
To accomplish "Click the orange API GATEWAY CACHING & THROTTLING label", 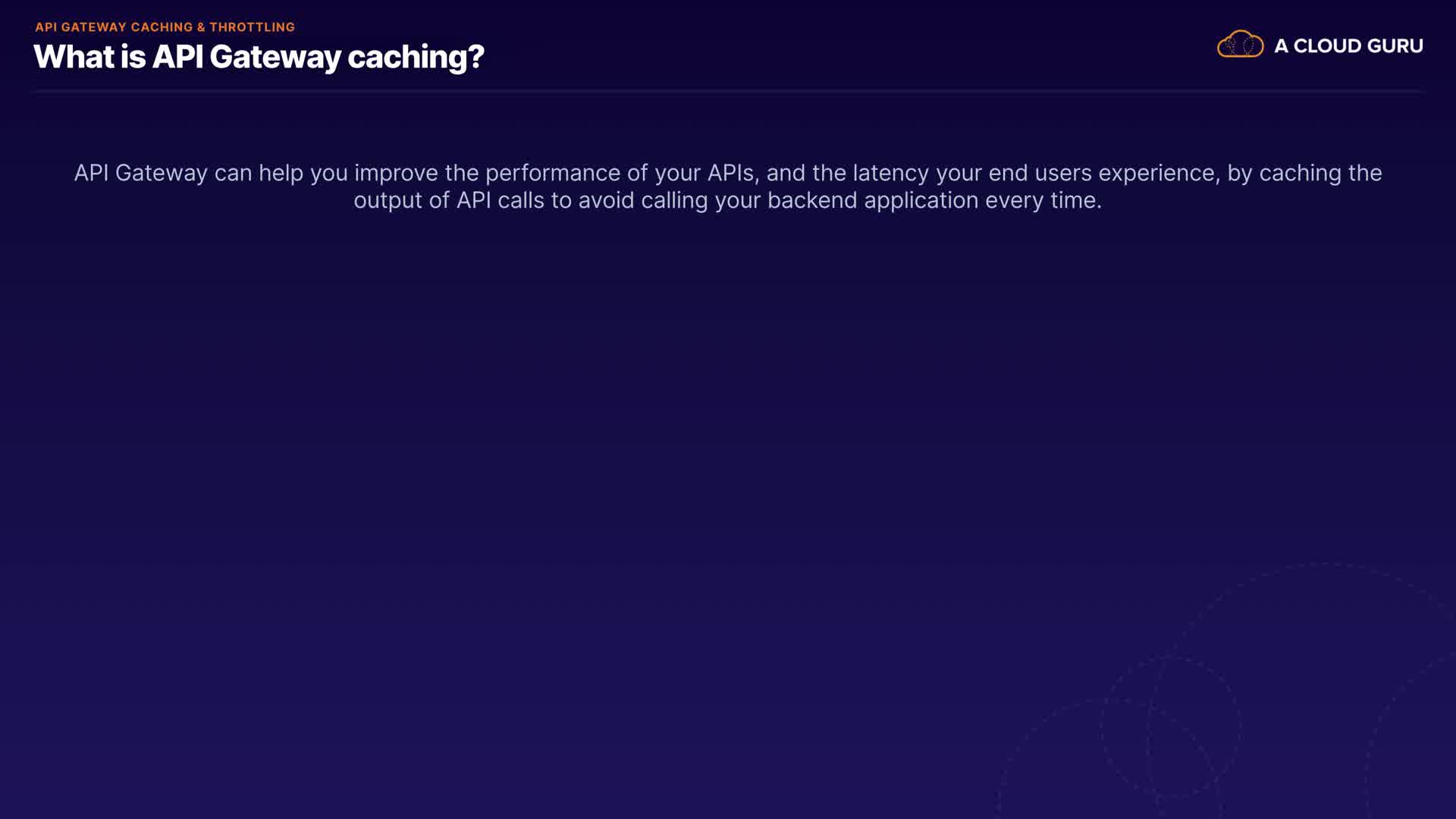I will pos(165,27).
